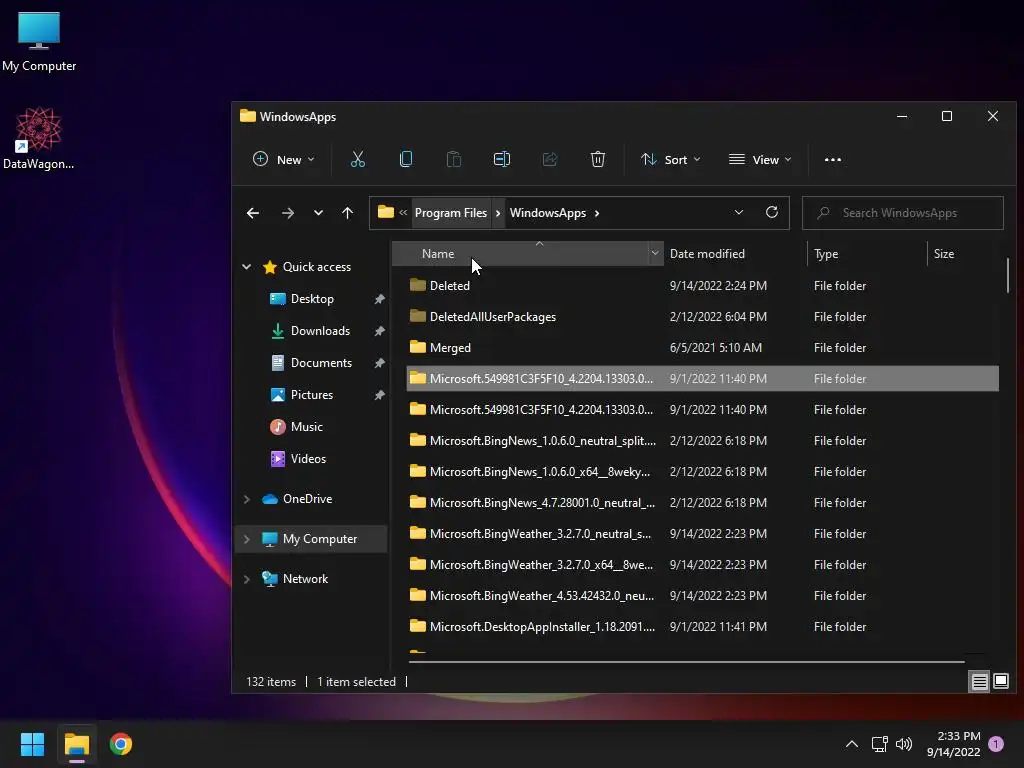Click File Explorer on the taskbar
Image resolution: width=1024 pixels, height=768 pixels.
[x=76, y=744]
